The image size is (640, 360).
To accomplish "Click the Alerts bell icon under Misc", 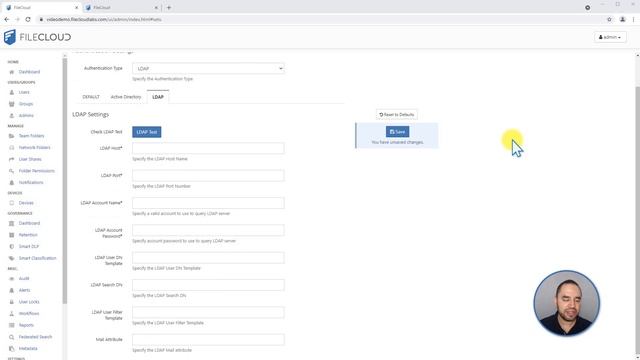I will pos(11,290).
